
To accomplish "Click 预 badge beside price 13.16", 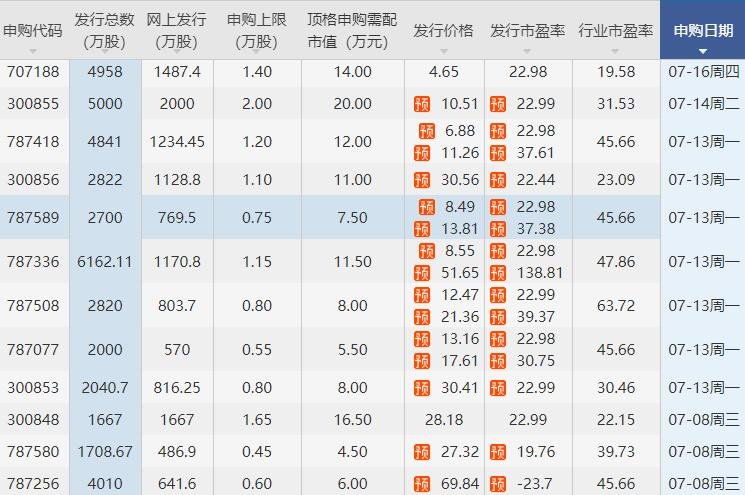I will [x=422, y=339].
